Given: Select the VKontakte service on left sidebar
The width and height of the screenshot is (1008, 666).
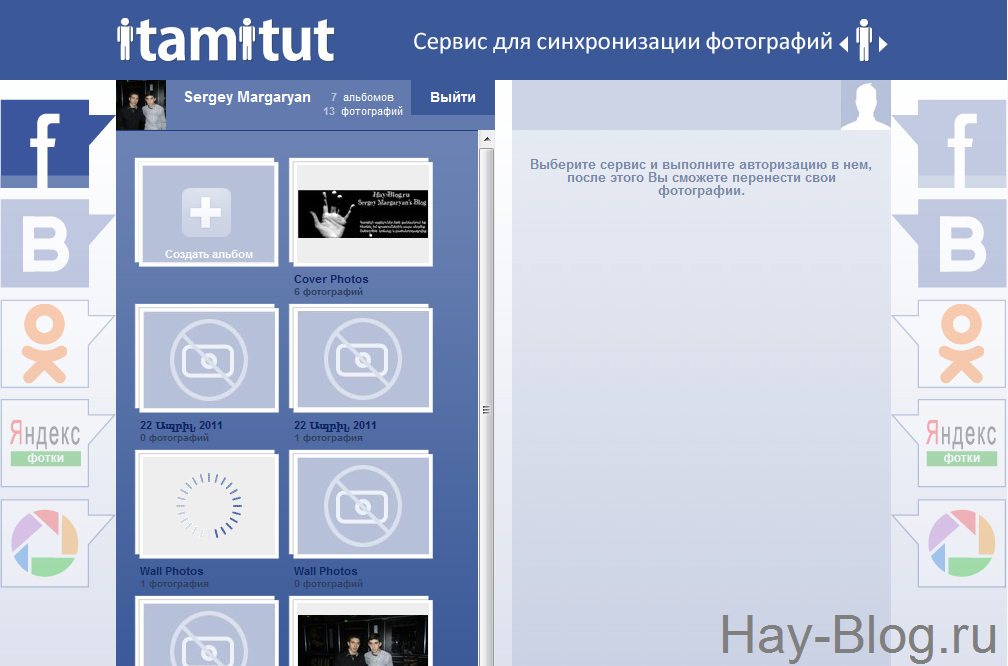Looking at the screenshot, I should (x=45, y=244).
